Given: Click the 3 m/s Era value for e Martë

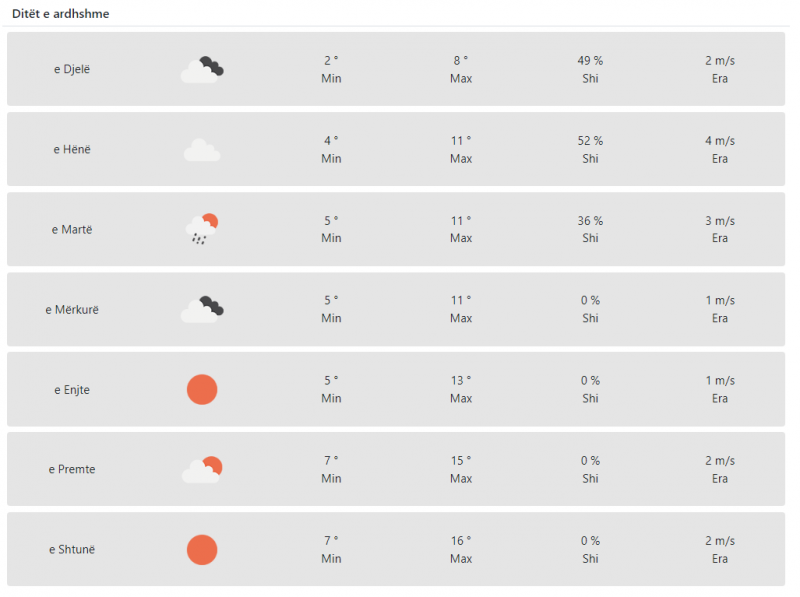Looking at the screenshot, I should click(x=720, y=221).
